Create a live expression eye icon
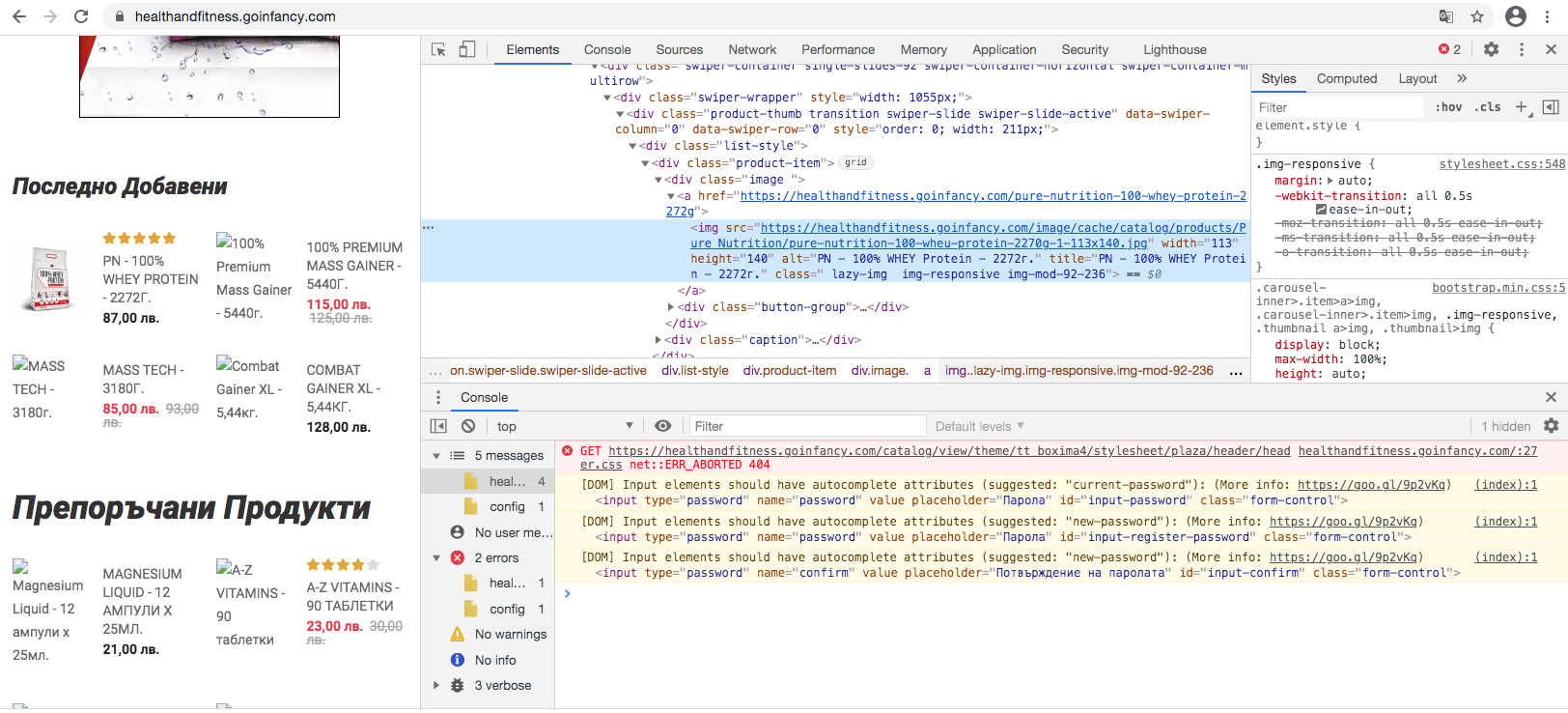 pos(662,426)
